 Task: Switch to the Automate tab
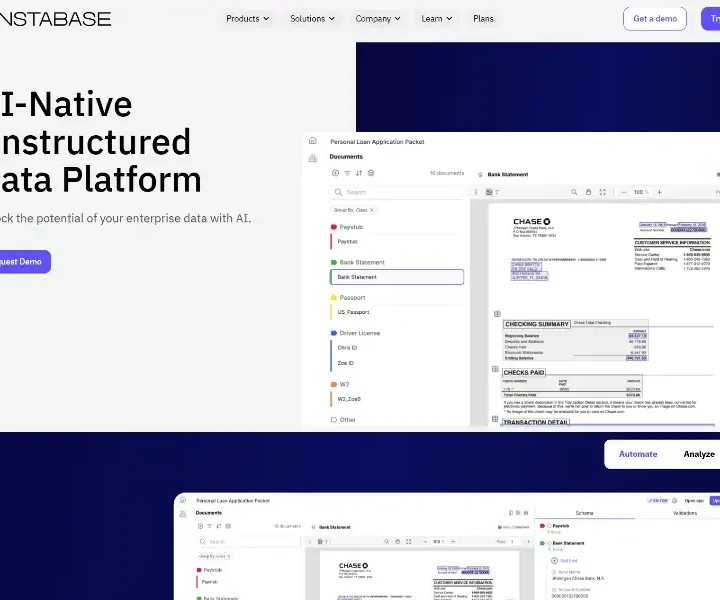638,454
